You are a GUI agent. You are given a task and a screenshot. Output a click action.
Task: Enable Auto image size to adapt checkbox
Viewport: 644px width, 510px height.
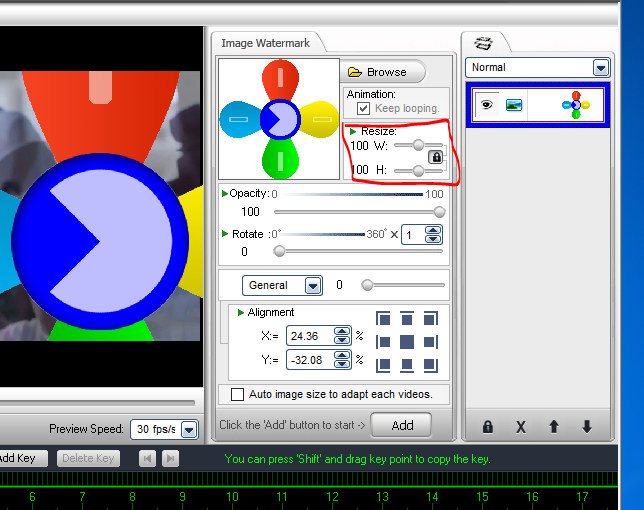(x=237, y=394)
